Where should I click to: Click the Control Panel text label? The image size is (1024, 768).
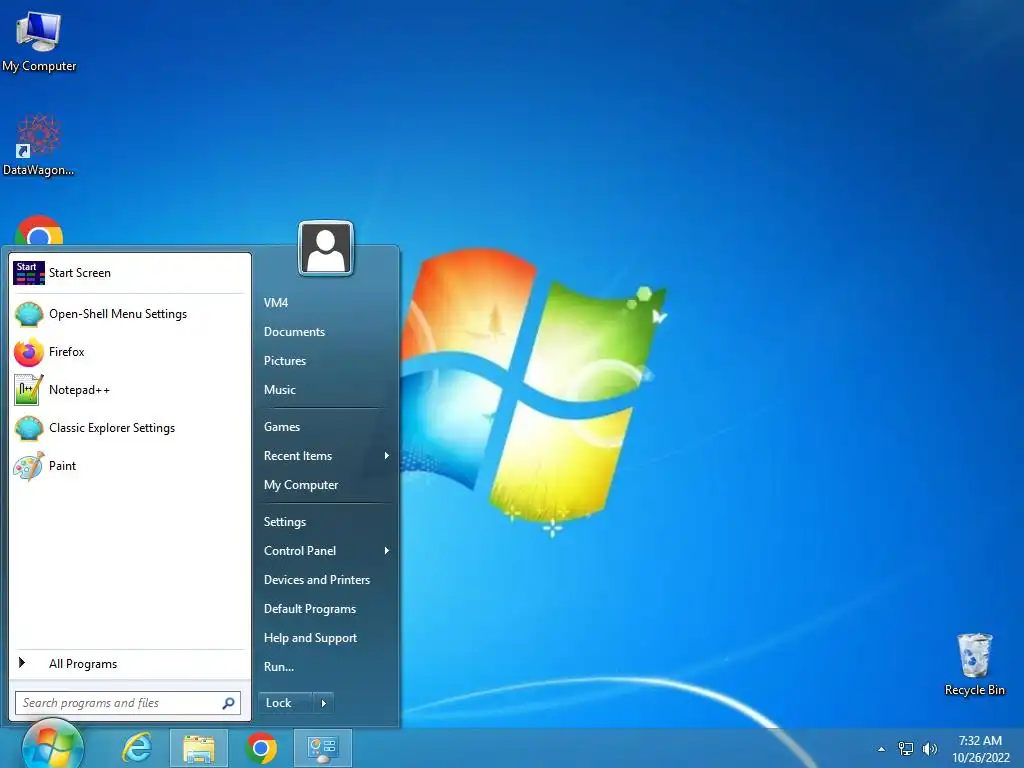coord(300,551)
